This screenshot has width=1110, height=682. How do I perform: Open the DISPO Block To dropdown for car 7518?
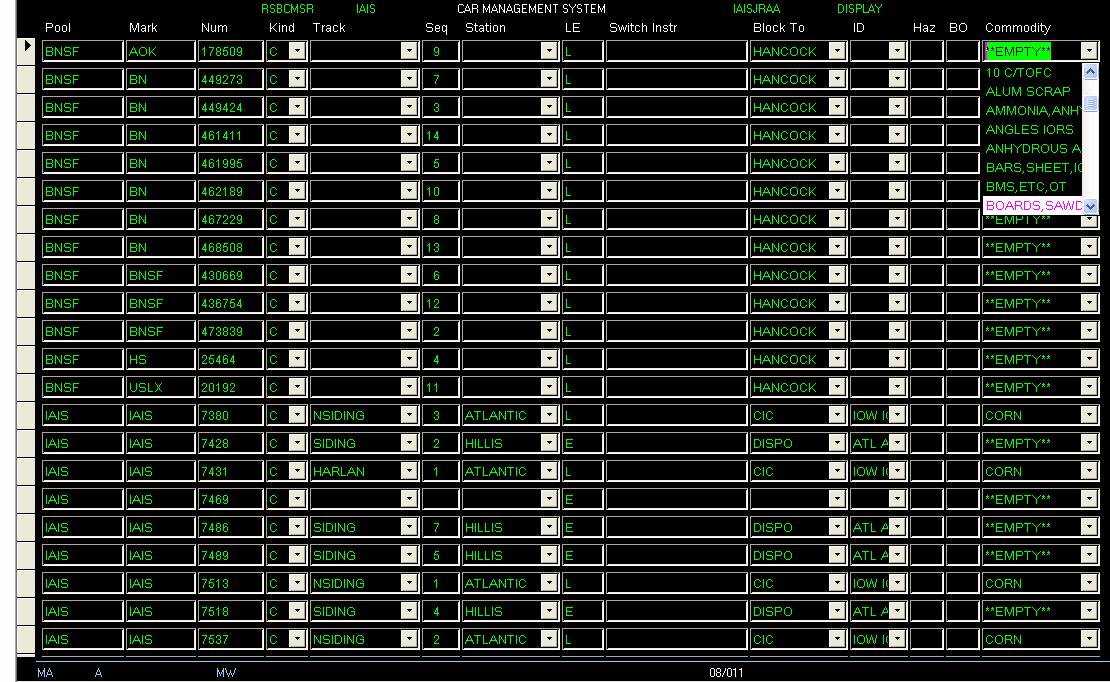pos(837,611)
